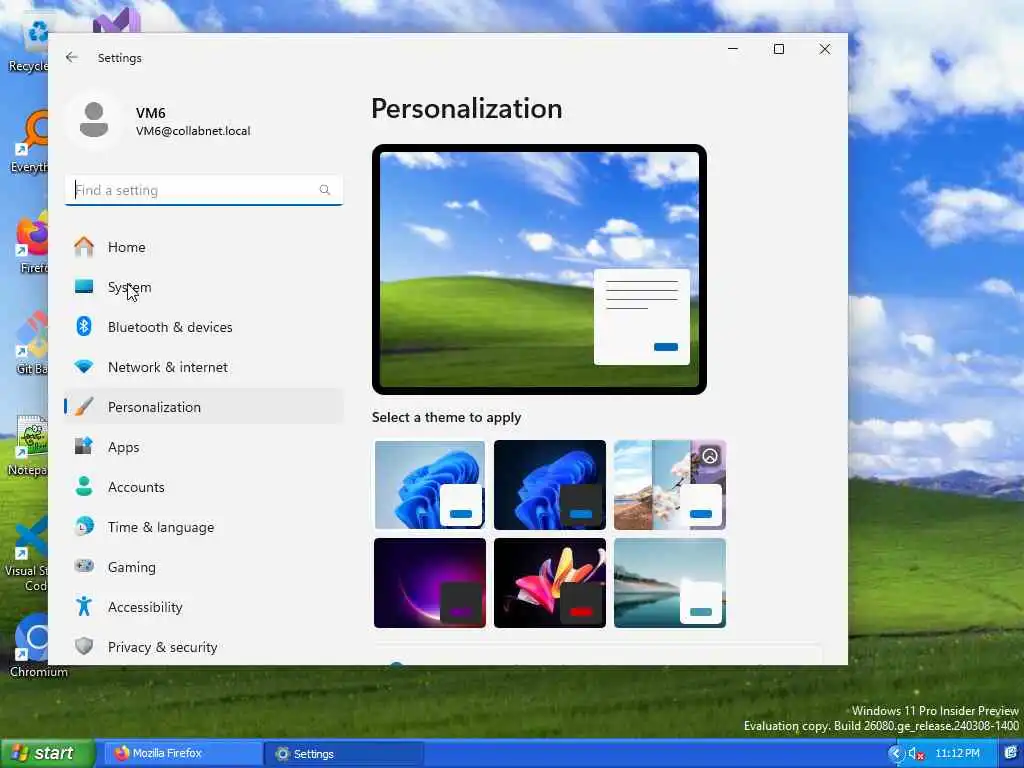1024x768 pixels.
Task: Select the Notepad++ desktop shortcut
Action: coord(29,445)
